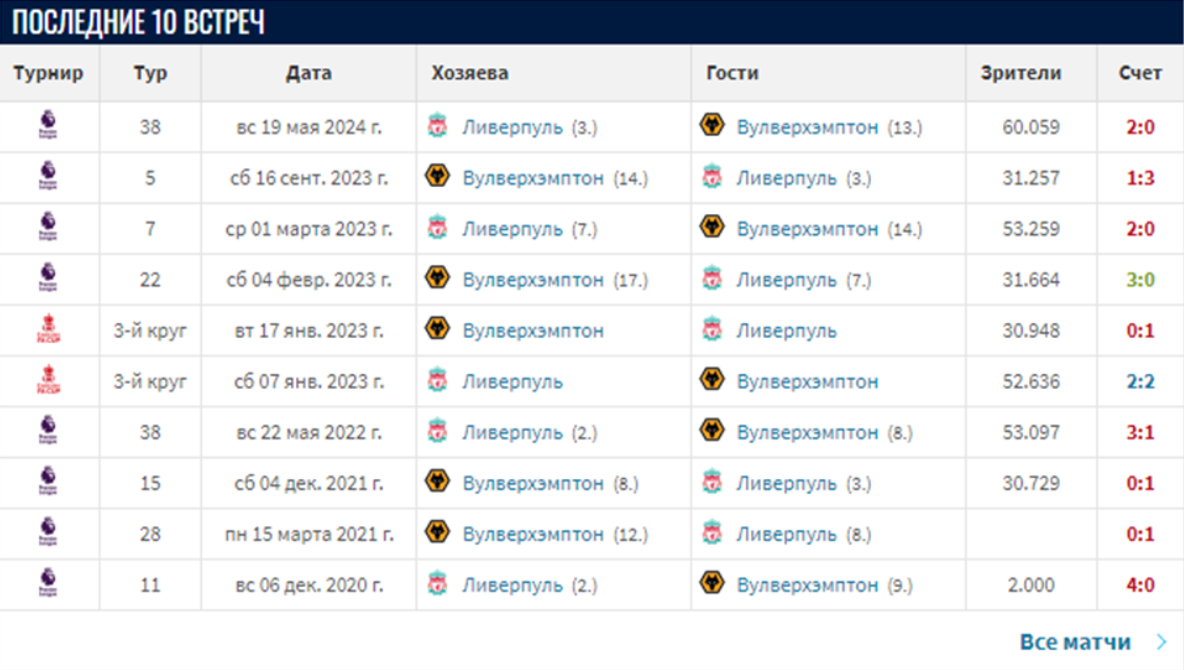Click Wolverhampton crest in 16 сент. 2023 home column
1184x670 pixels.
437,177
